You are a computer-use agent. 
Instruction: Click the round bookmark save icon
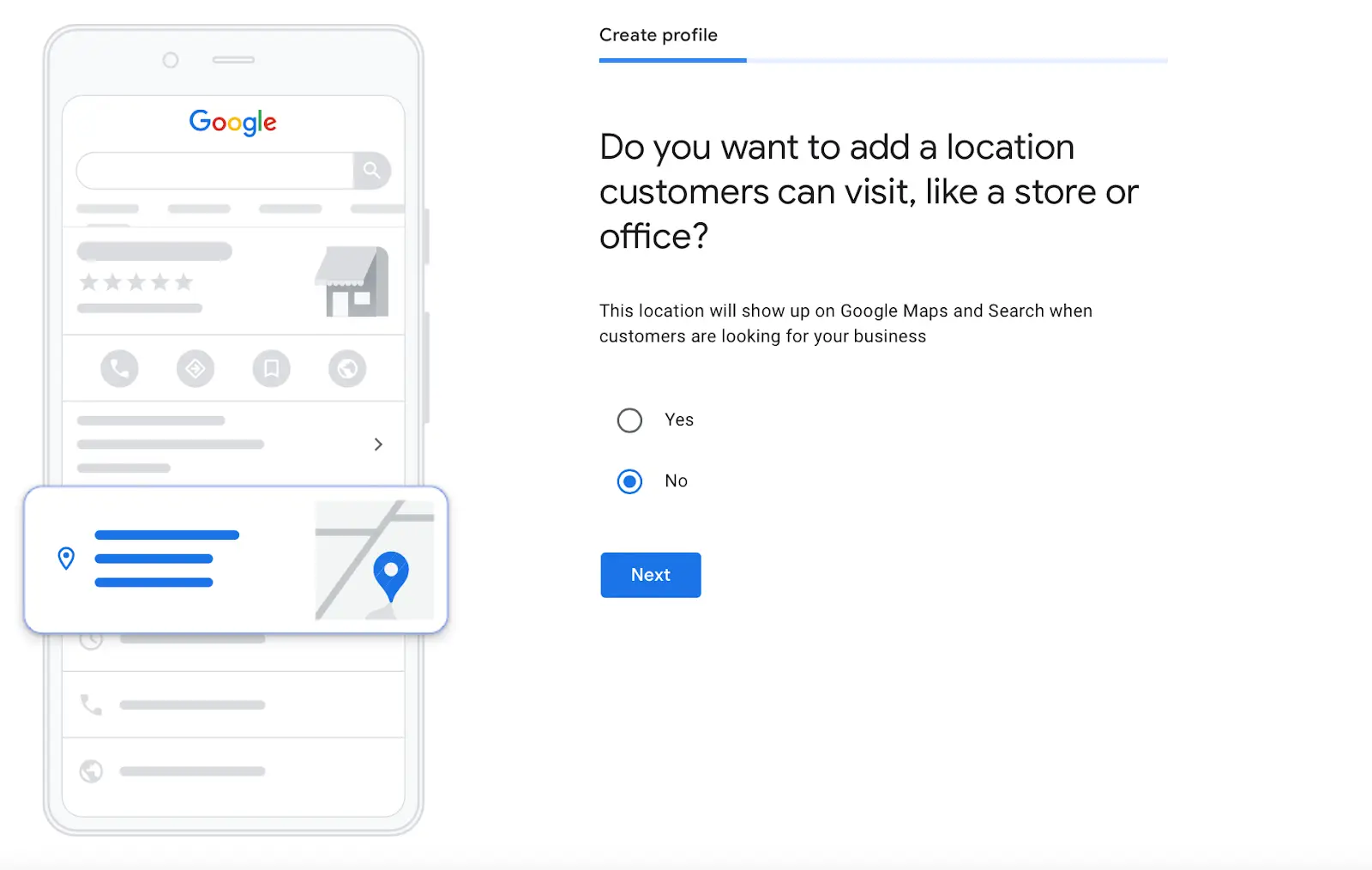(x=272, y=369)
